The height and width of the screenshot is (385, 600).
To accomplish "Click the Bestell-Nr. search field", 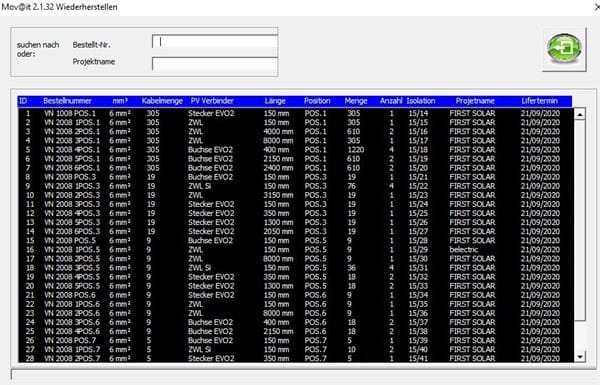I will point(215,41).
